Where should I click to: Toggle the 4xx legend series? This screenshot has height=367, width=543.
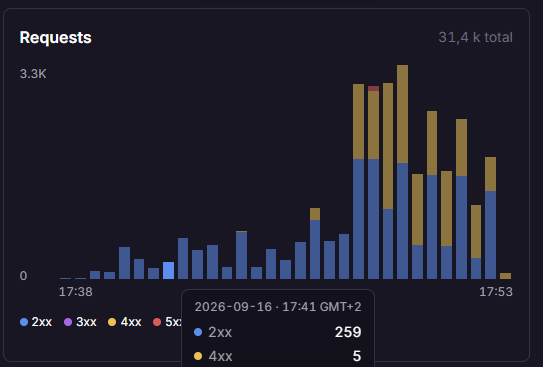pyautogui.click(x=125, y=322)
